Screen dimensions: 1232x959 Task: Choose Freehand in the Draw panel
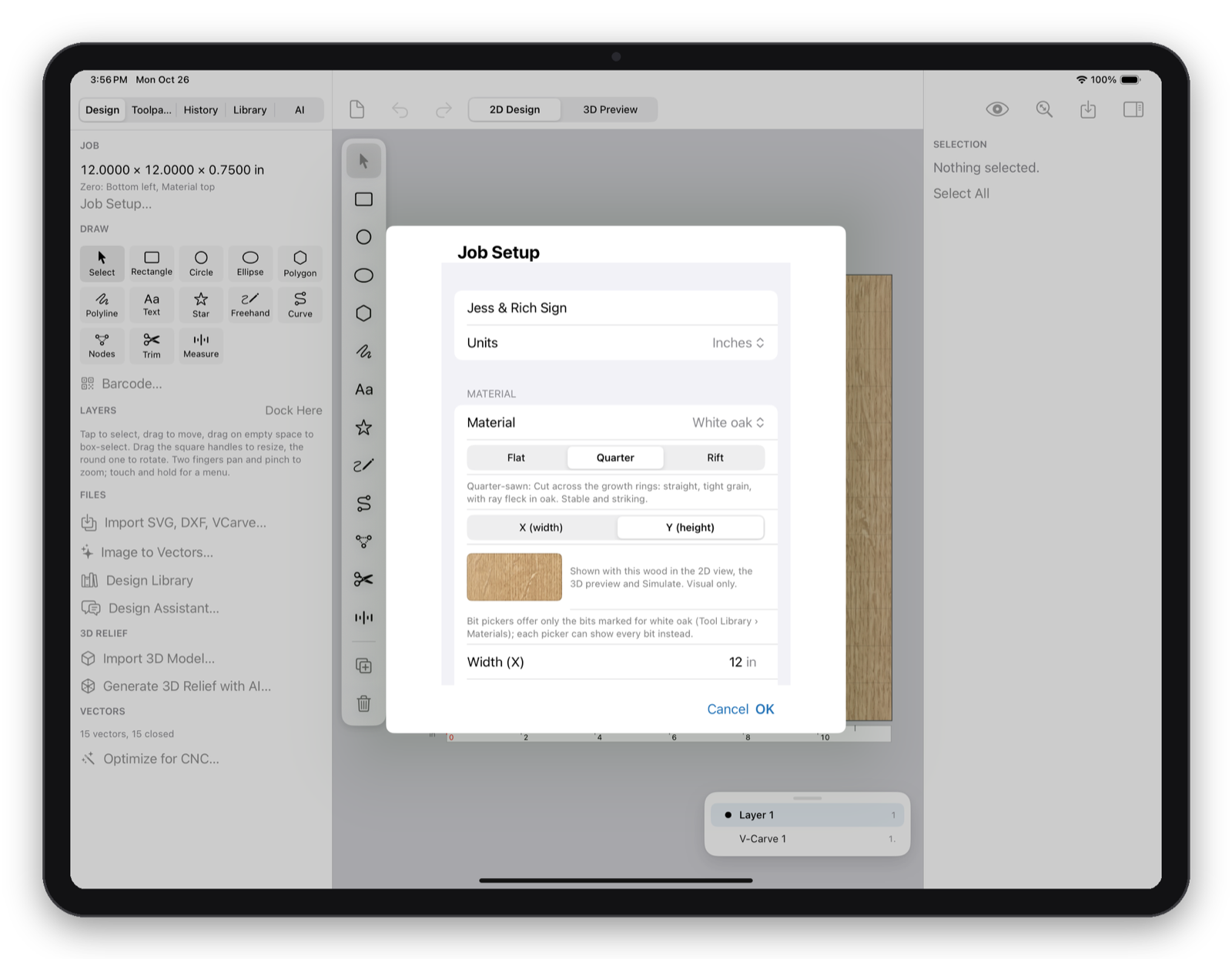tap(250, 304)
